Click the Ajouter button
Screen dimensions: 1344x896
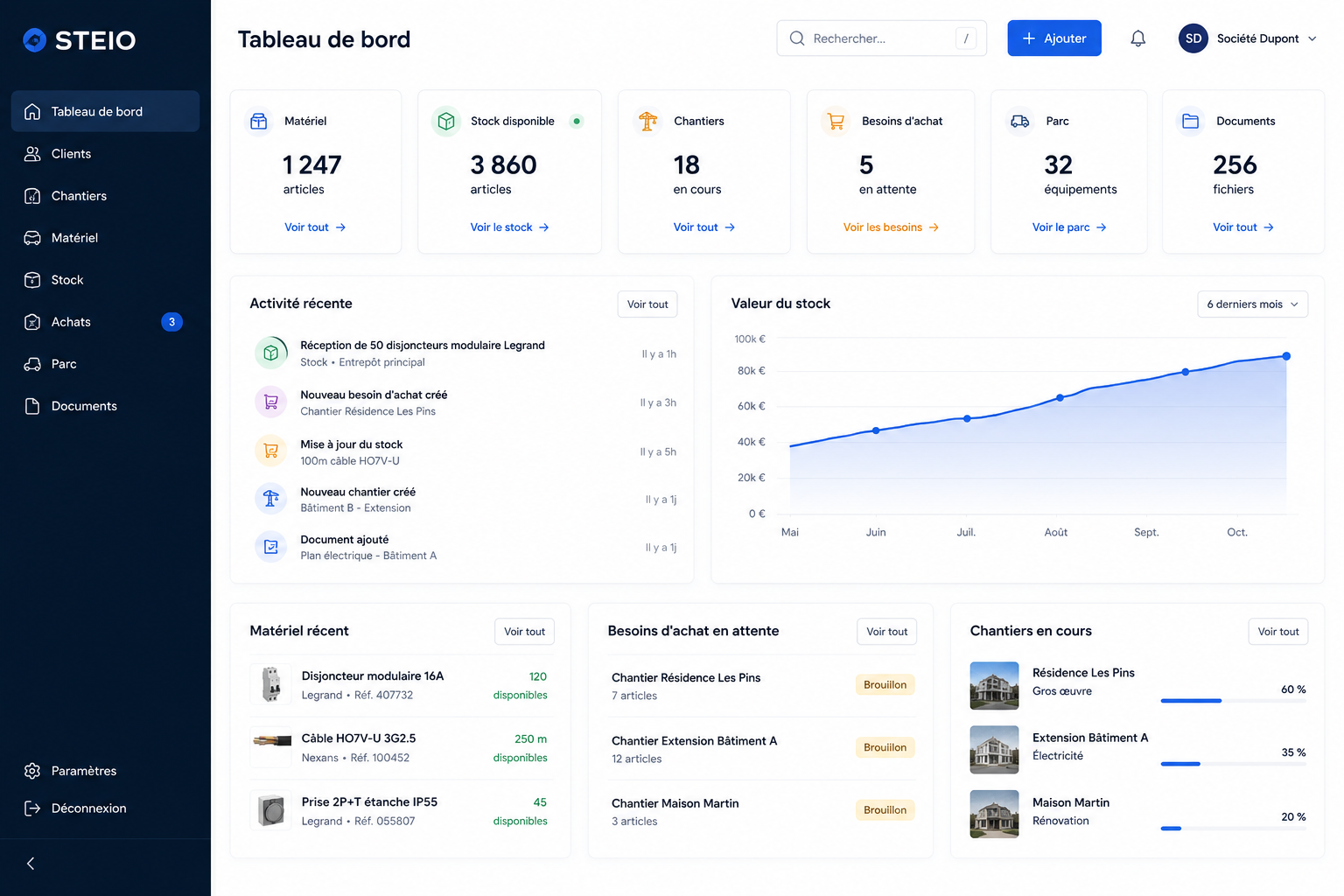(1054, 38)
